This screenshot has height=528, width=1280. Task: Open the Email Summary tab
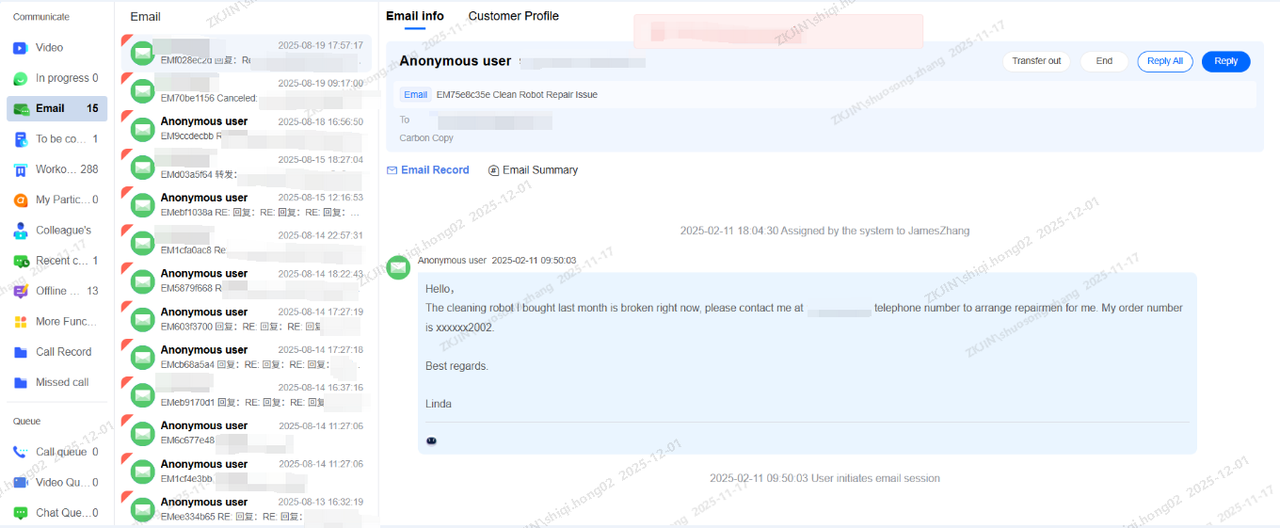coord(533,170)
